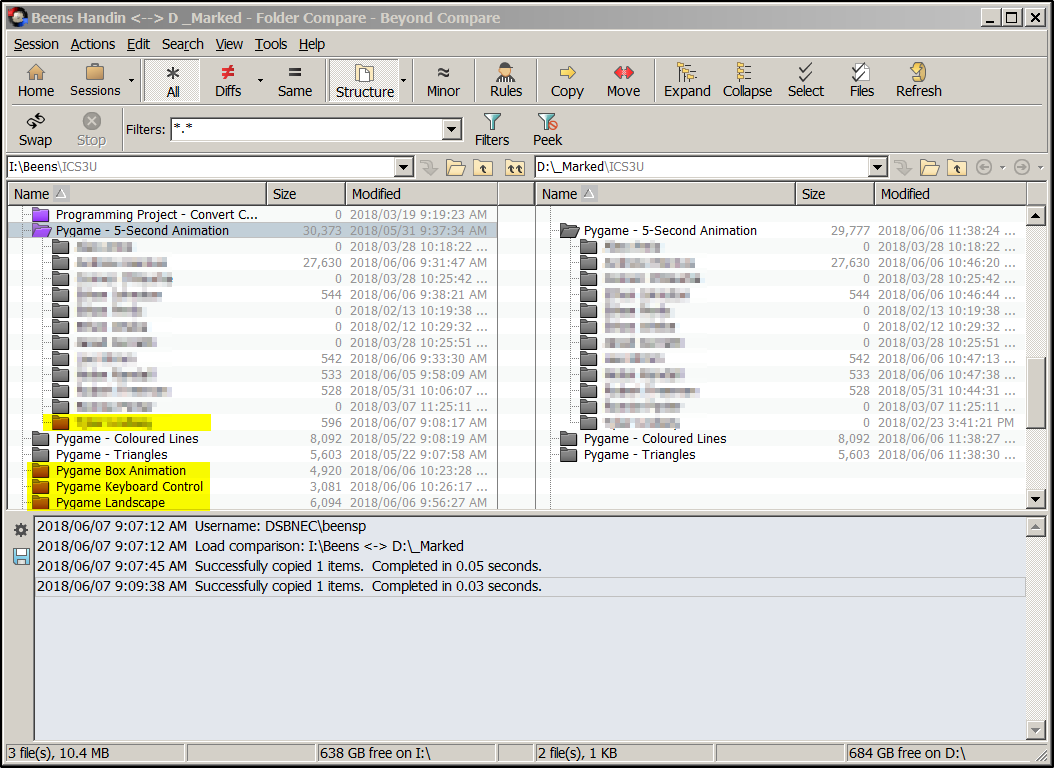Open the Rules settings
This screenshot has height=768, width=1054.
[x=505, y=81]
